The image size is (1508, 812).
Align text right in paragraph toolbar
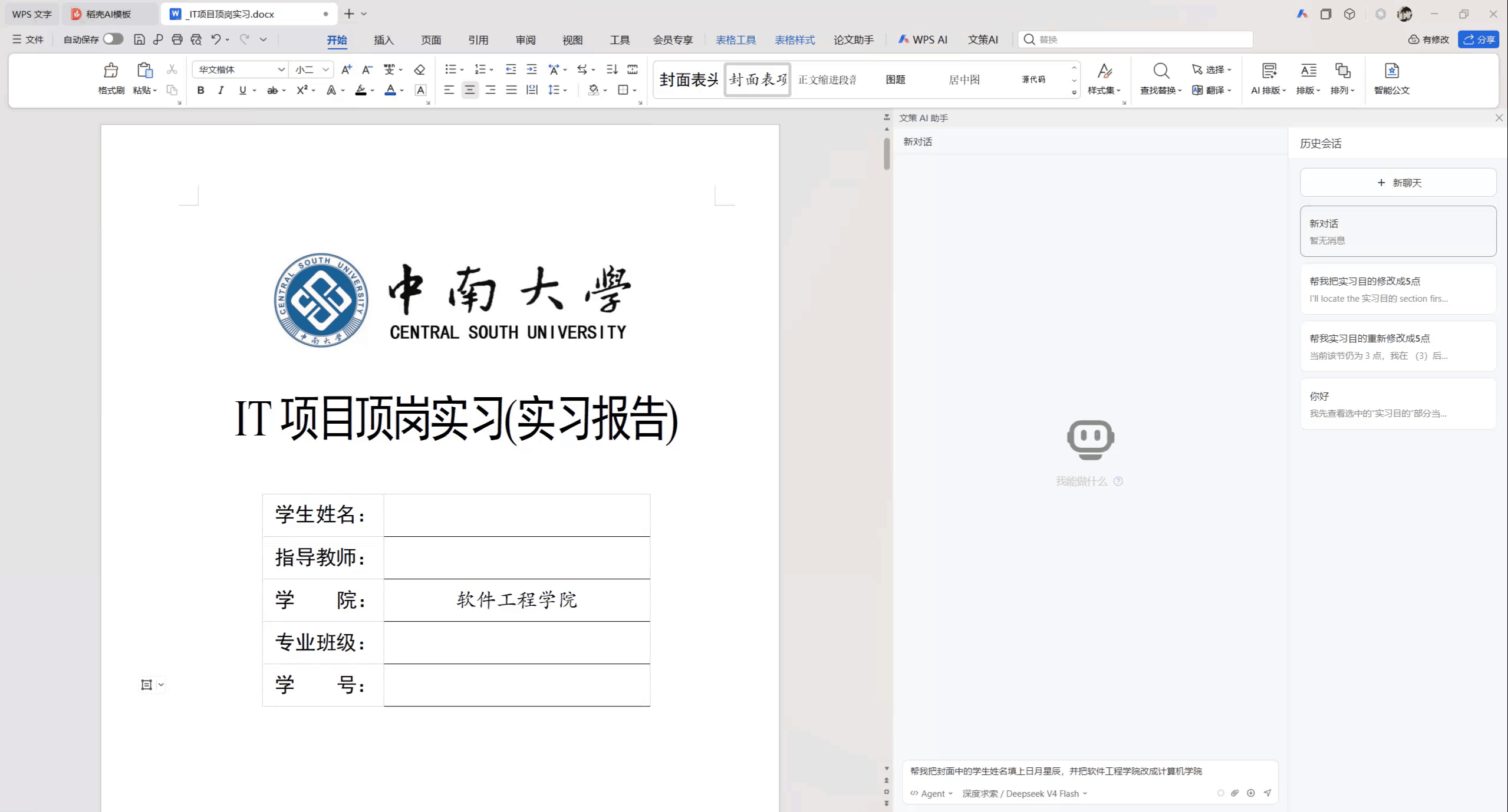click(490, 90)
